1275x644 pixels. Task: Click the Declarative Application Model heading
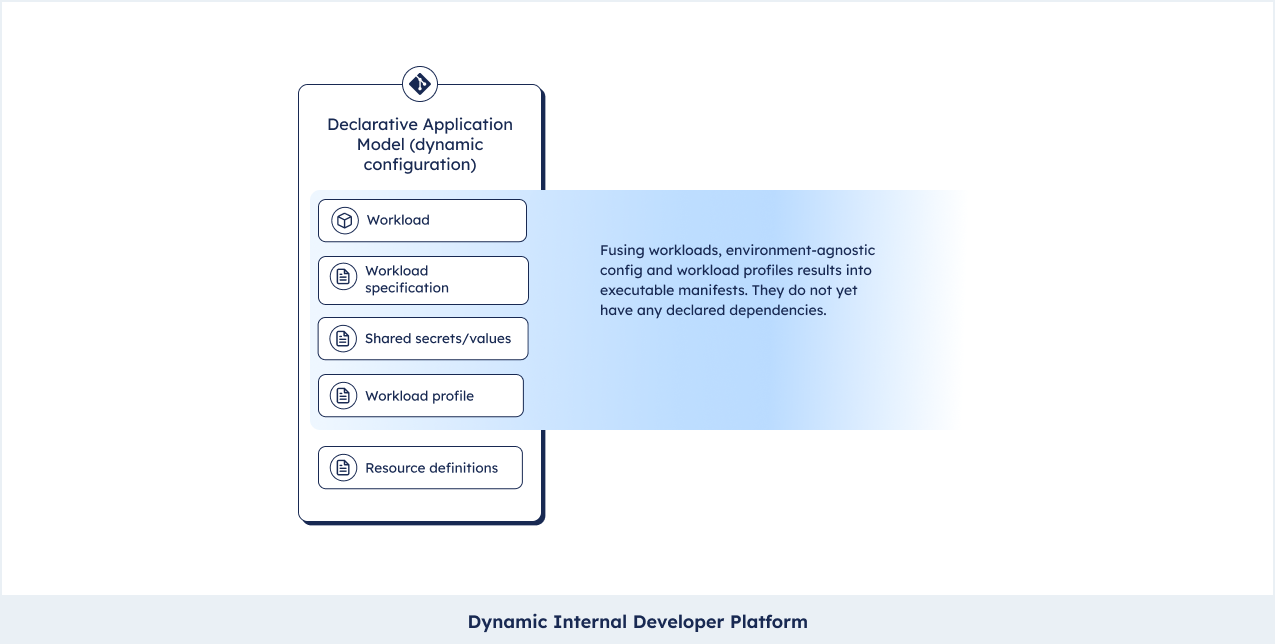click(420, 144)
